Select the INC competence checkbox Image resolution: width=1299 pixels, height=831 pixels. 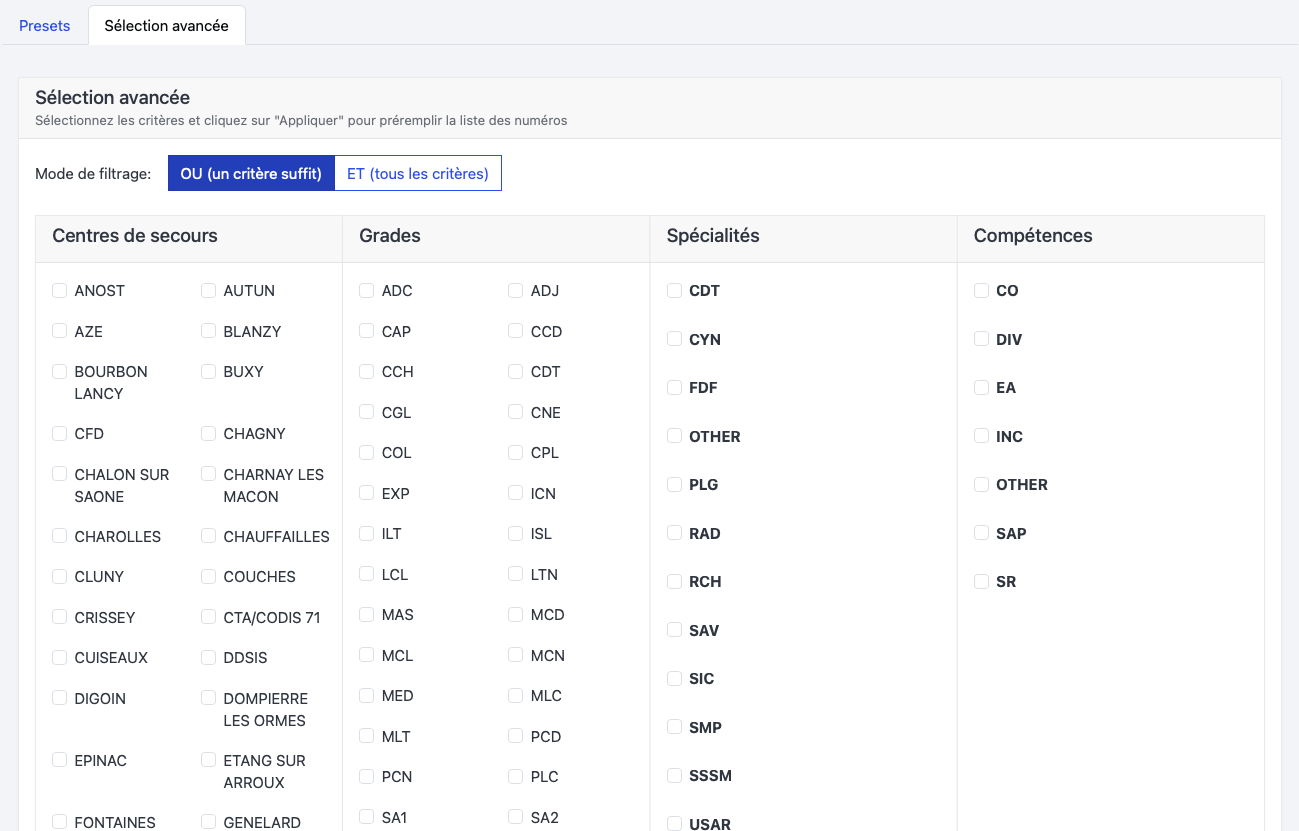982,436
